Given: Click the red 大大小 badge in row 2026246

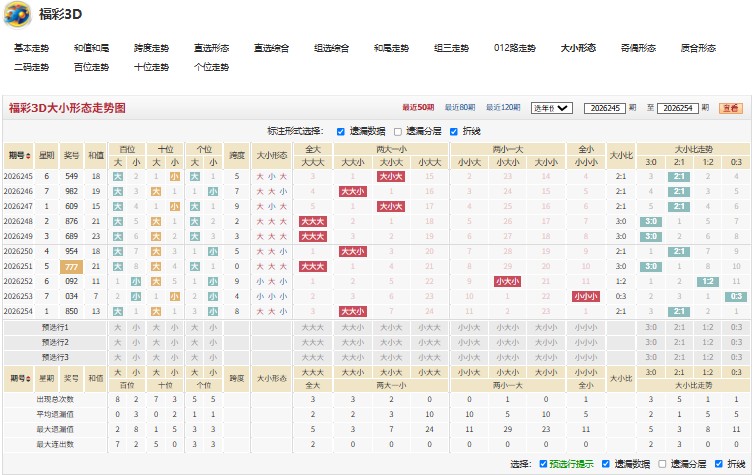Looking at the screenshot, I should click(x=352, y=192).
